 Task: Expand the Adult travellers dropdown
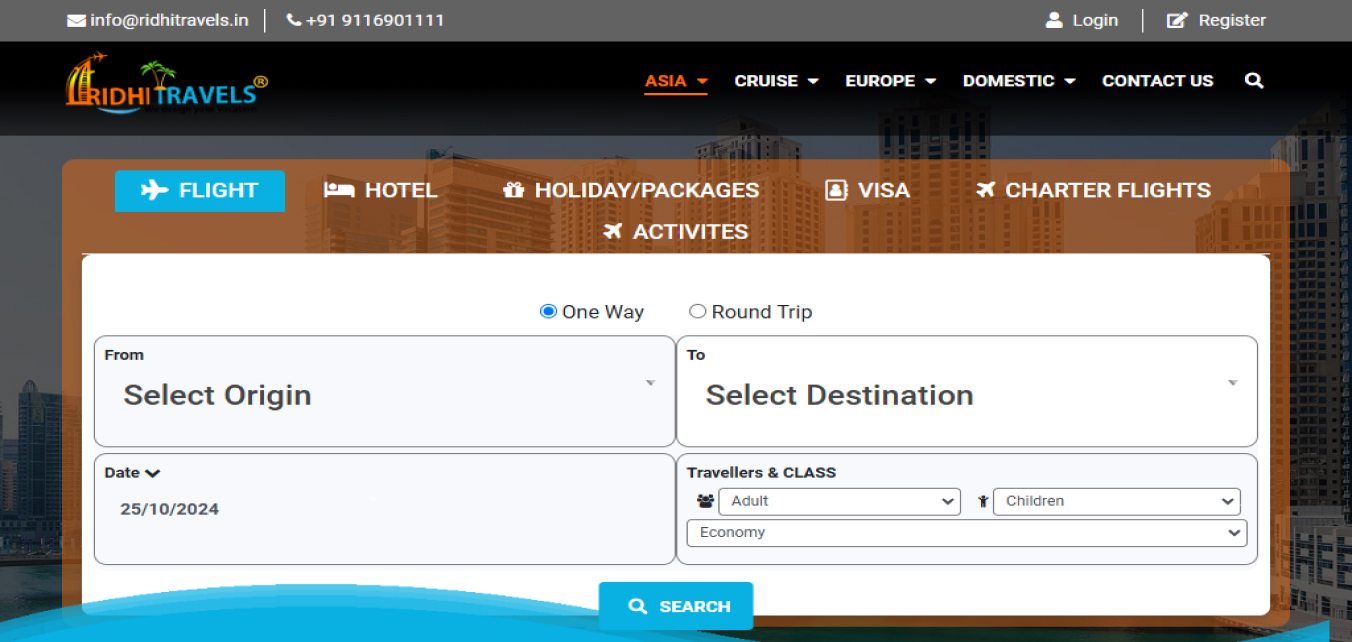[x=839, y=501]
